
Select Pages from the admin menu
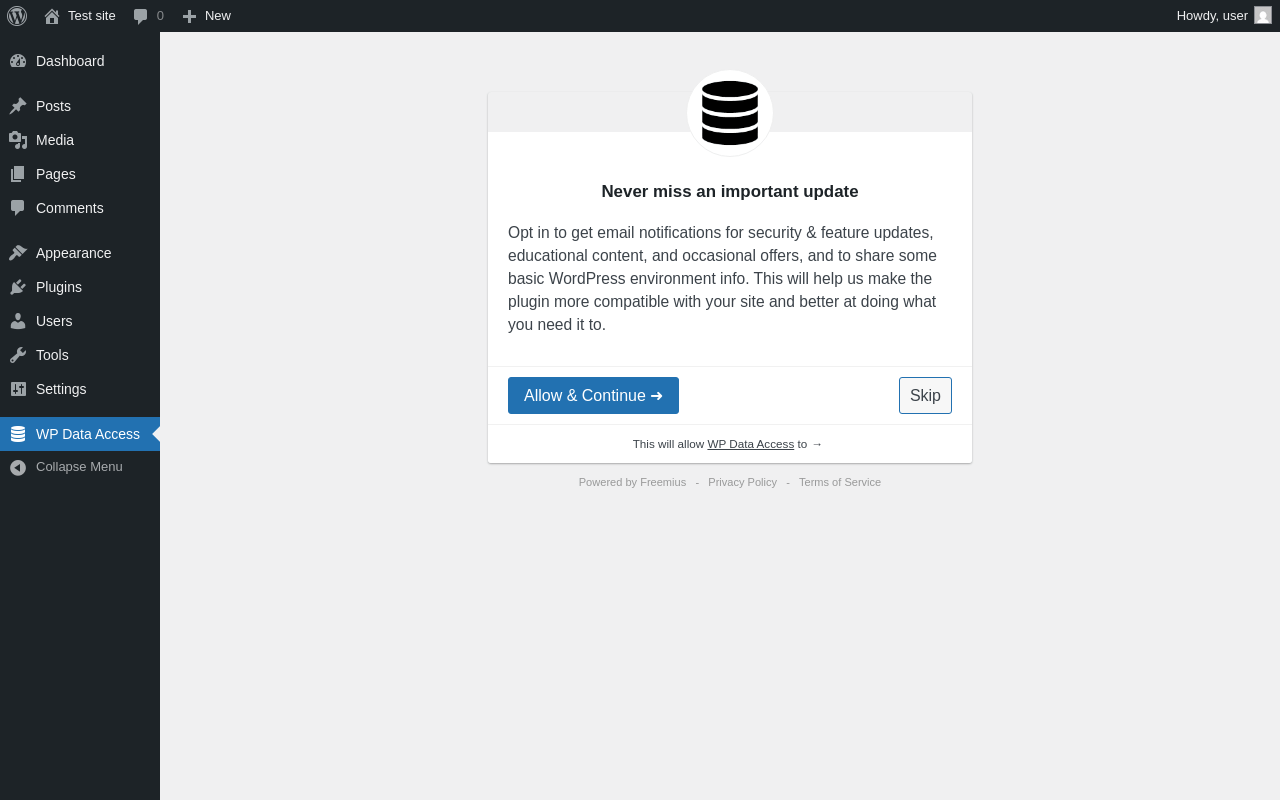[x=56, y=174]
